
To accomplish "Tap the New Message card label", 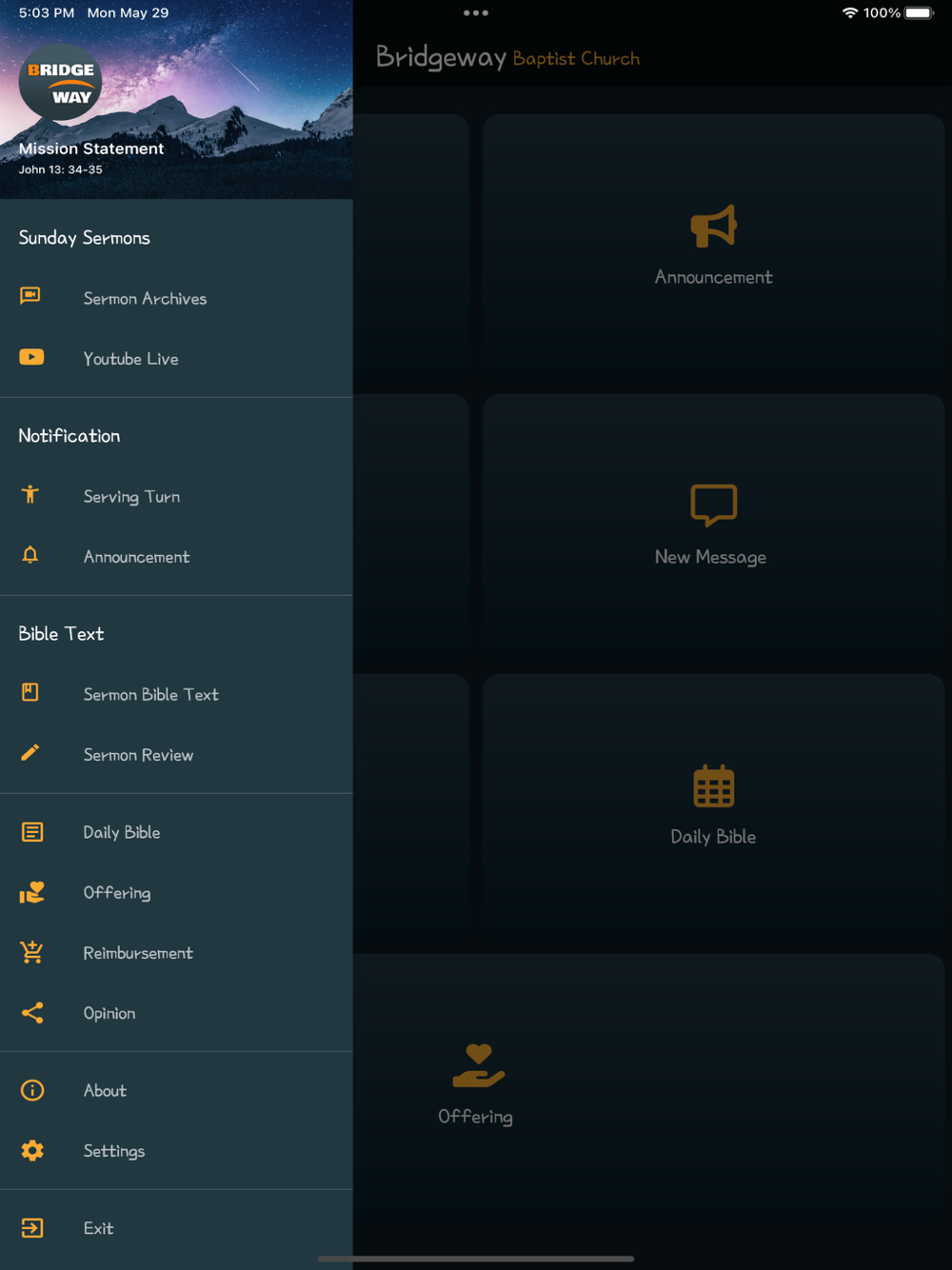I will pos(711,557).
